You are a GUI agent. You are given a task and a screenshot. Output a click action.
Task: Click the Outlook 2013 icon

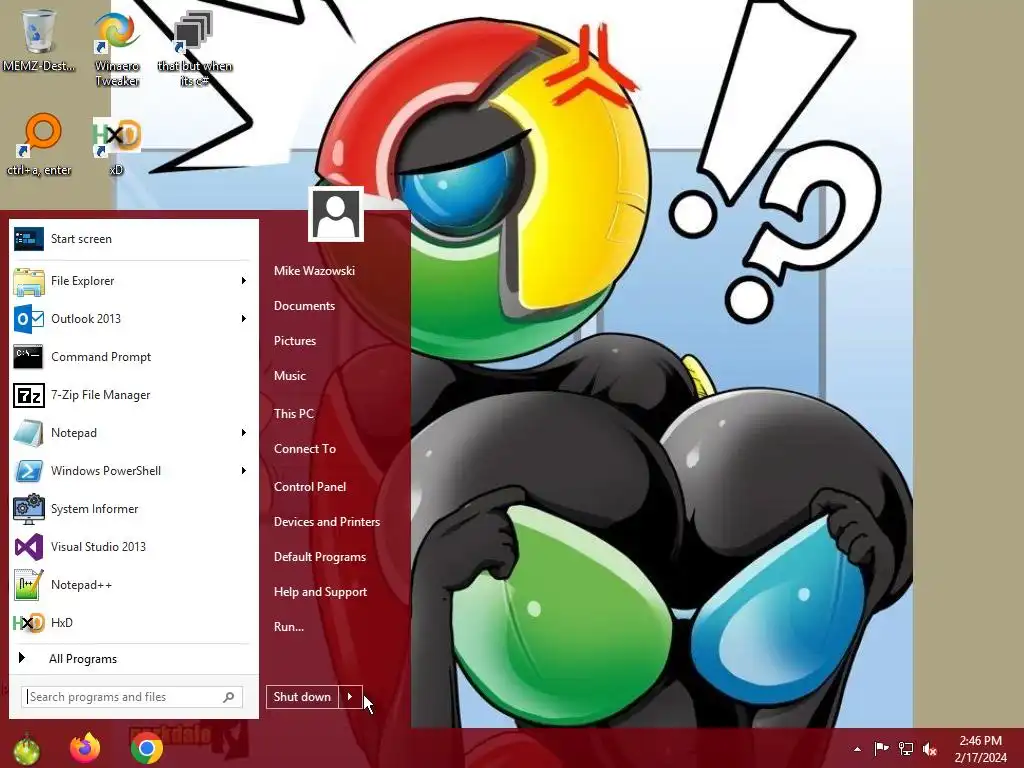[29, 319]
